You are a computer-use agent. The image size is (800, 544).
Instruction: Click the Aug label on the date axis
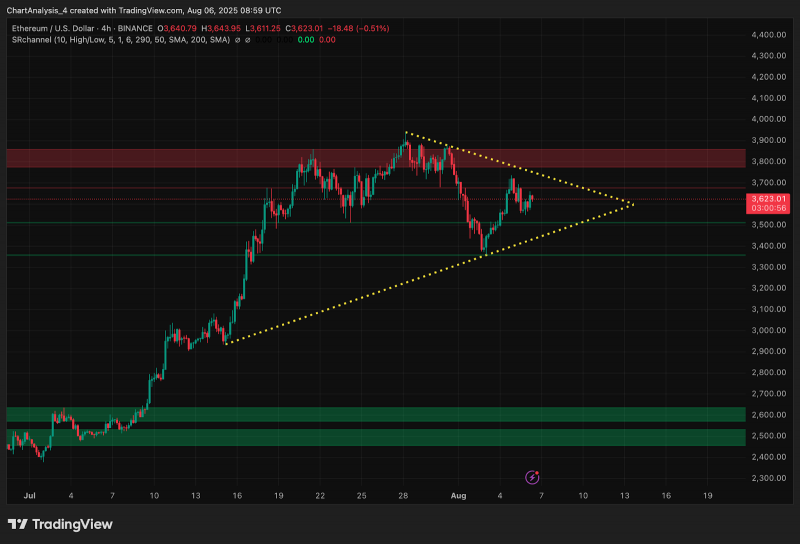tap(458, 496)
